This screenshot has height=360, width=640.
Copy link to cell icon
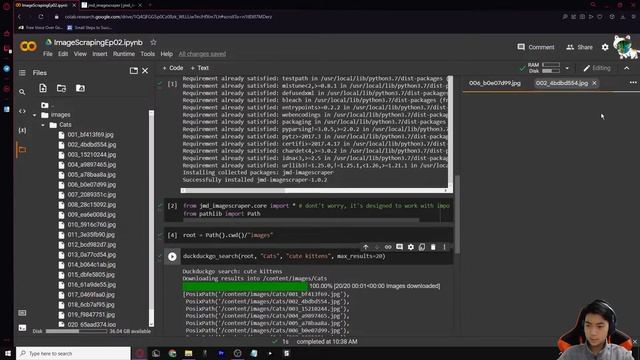click(388, 247)
